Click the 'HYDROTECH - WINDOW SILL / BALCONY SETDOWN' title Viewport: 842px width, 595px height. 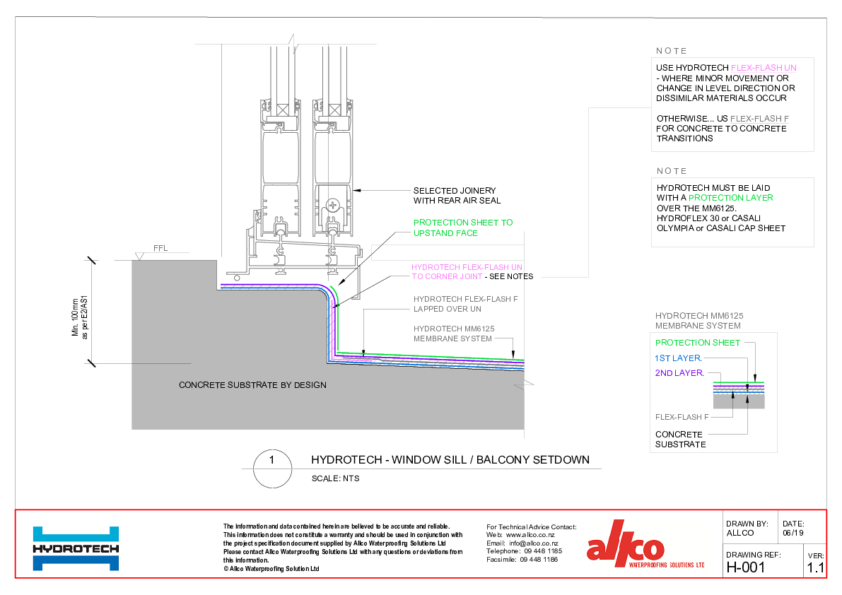(450, 460)
